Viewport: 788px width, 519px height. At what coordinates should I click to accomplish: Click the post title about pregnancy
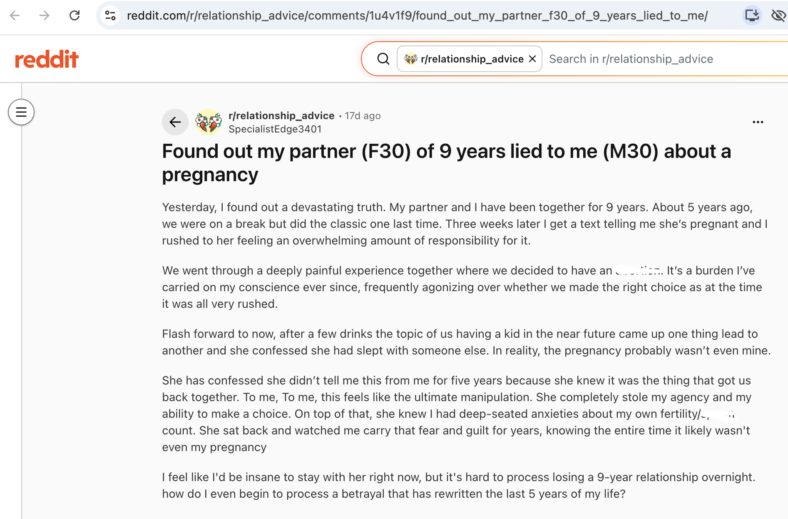[446, 163]
